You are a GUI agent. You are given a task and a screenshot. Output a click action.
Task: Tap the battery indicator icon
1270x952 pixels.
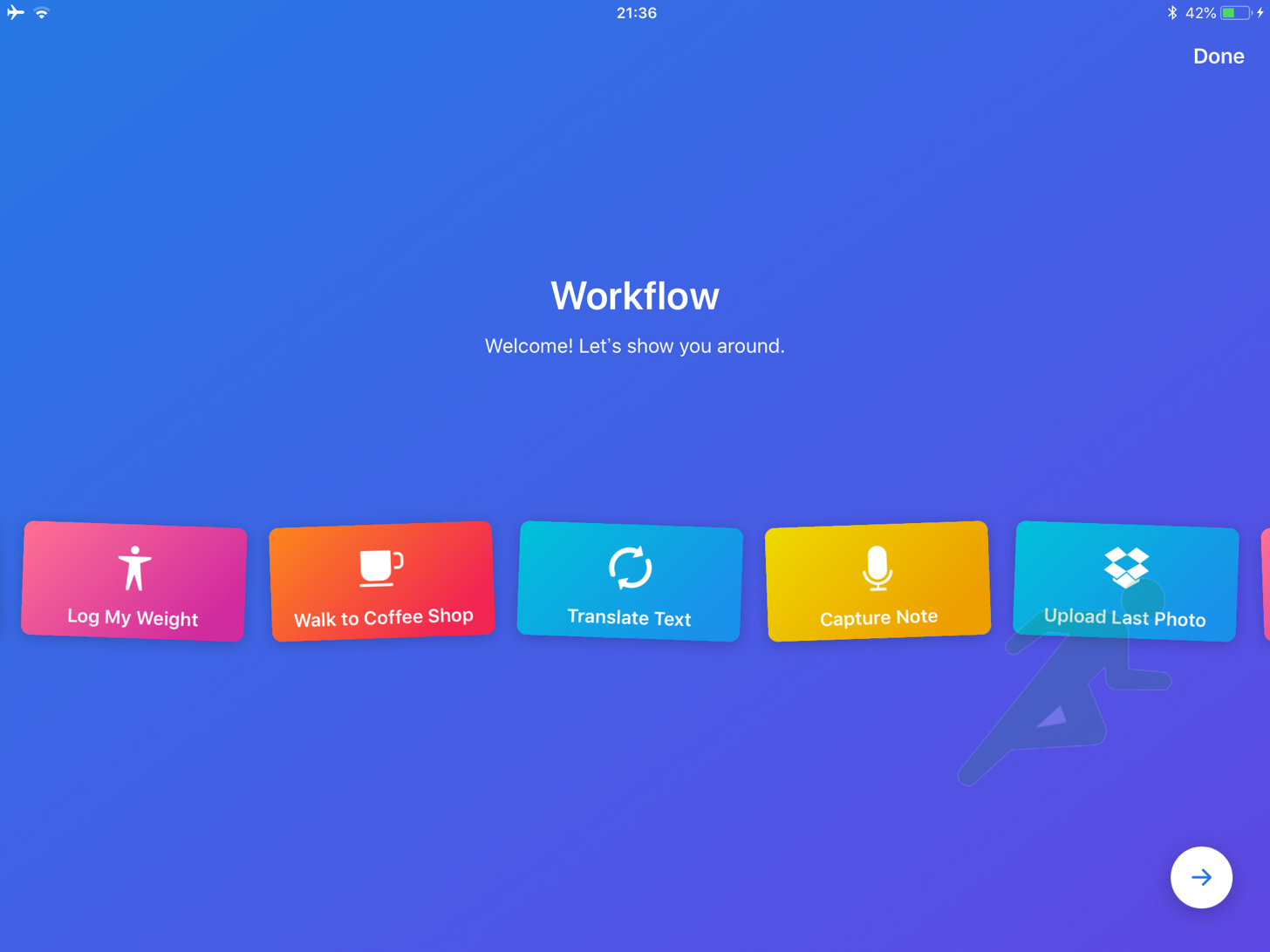(x=1237, y=13)
